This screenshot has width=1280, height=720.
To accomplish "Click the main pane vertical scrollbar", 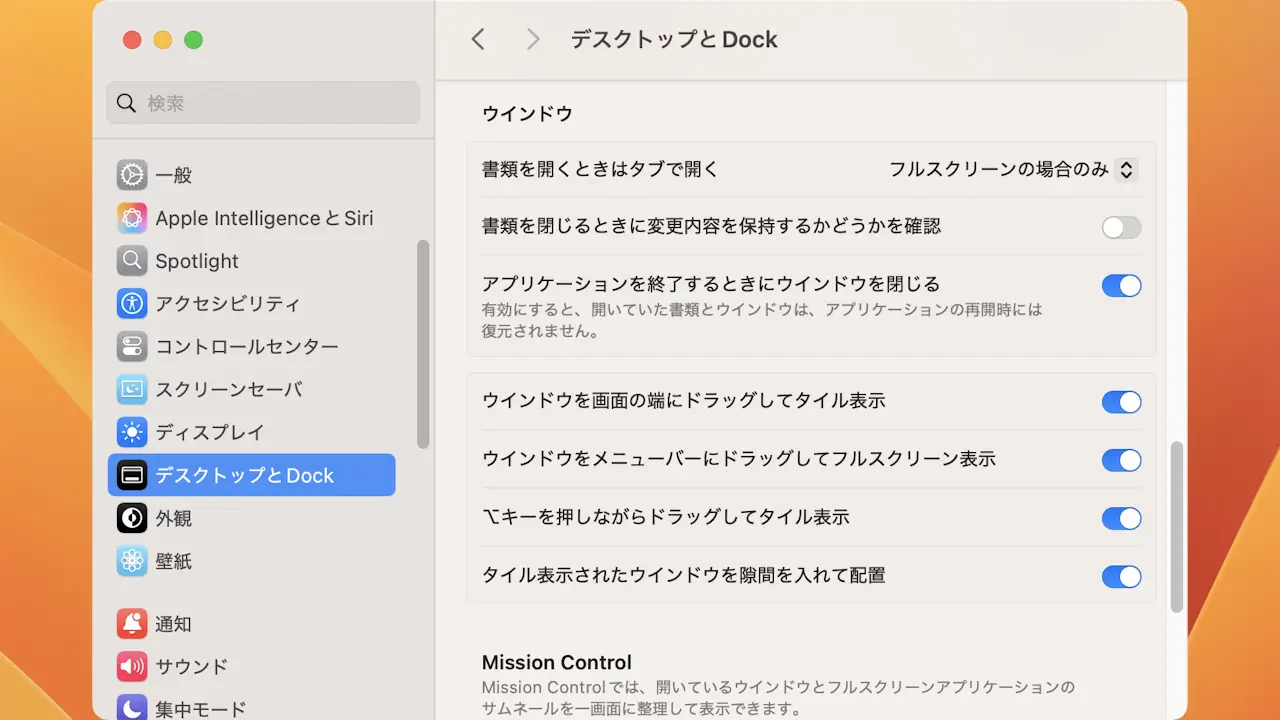I will click(x=1177, y=526).
